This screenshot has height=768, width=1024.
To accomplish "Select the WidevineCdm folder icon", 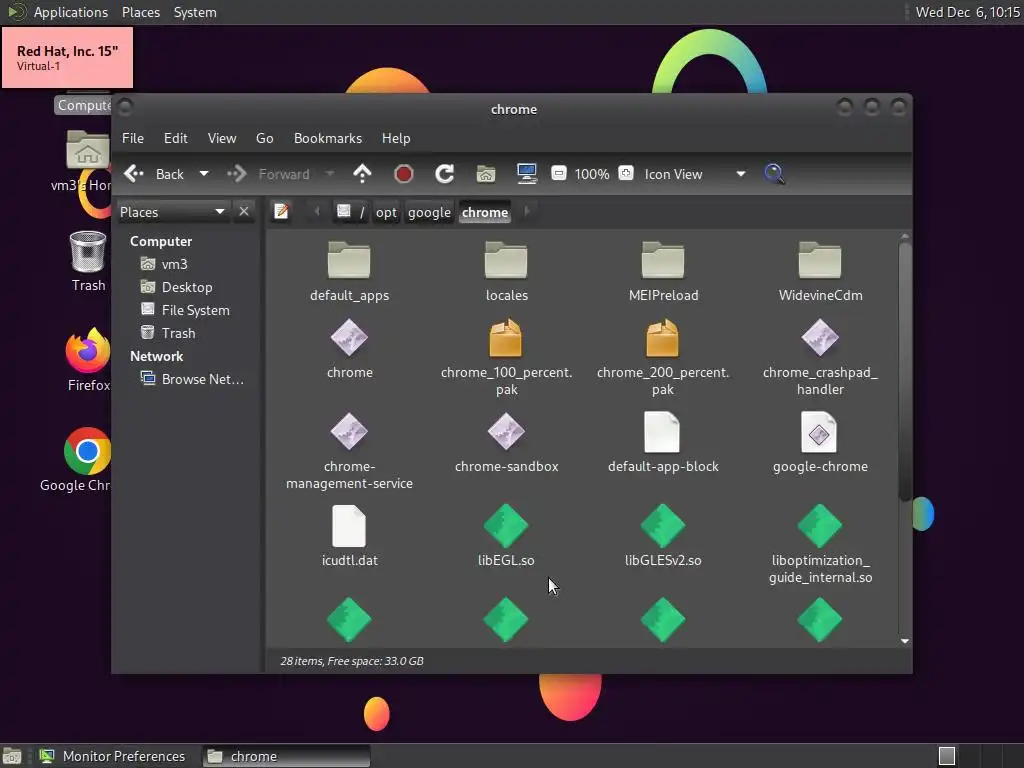I will coord(820,260).
